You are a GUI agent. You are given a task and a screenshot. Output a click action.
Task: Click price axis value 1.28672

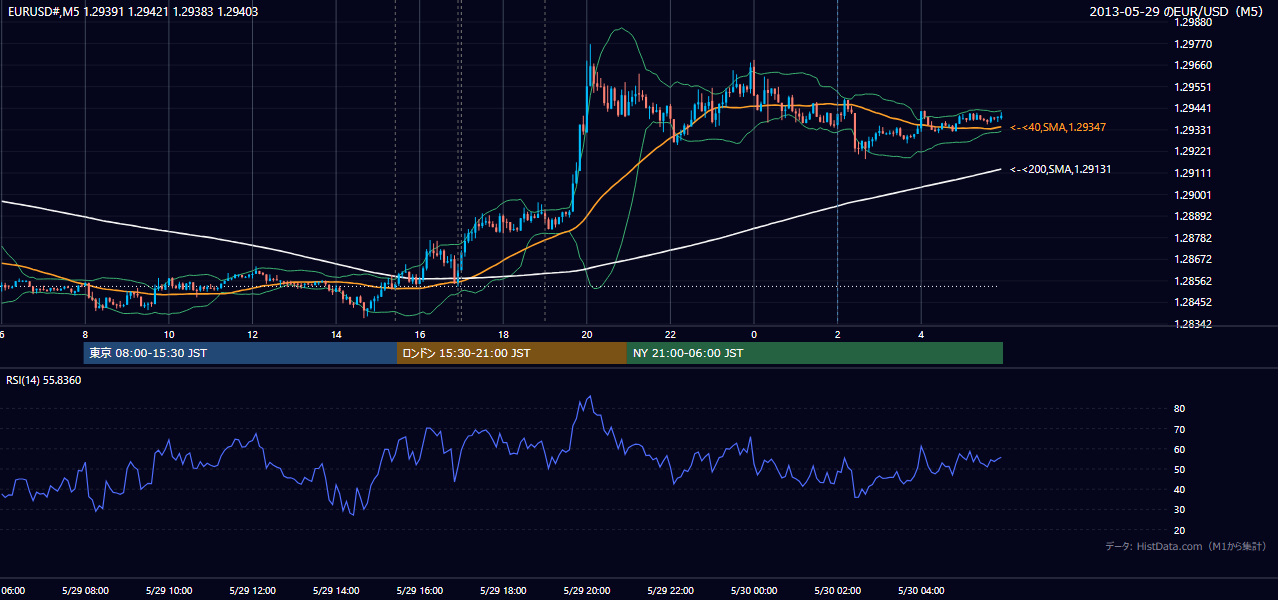click(x=1192, y=259)
